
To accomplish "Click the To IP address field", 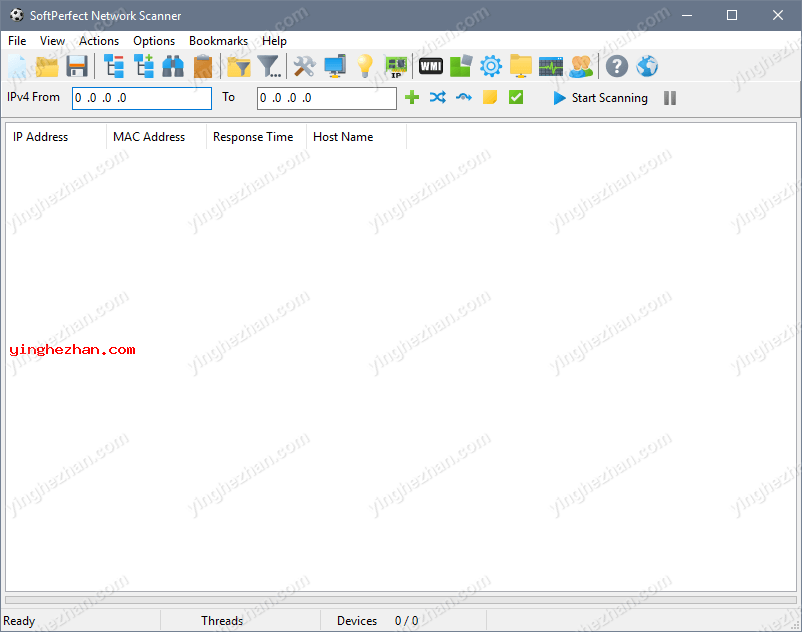I will tap(327, 98).
